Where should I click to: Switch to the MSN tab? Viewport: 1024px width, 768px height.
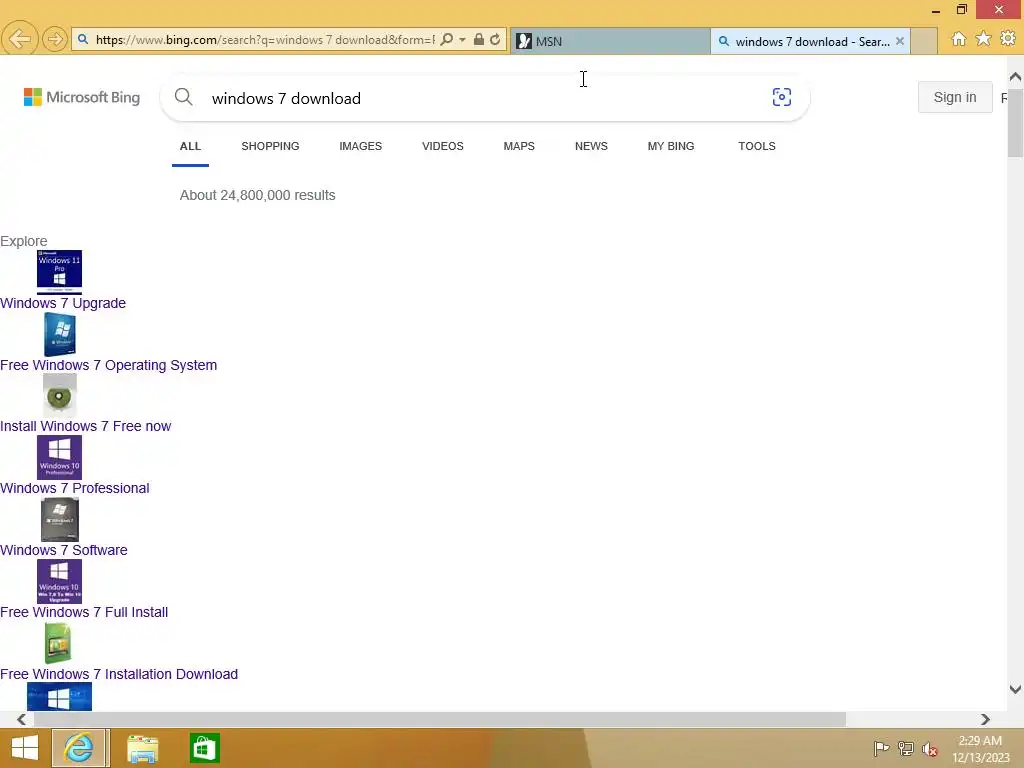coord(610,41)
